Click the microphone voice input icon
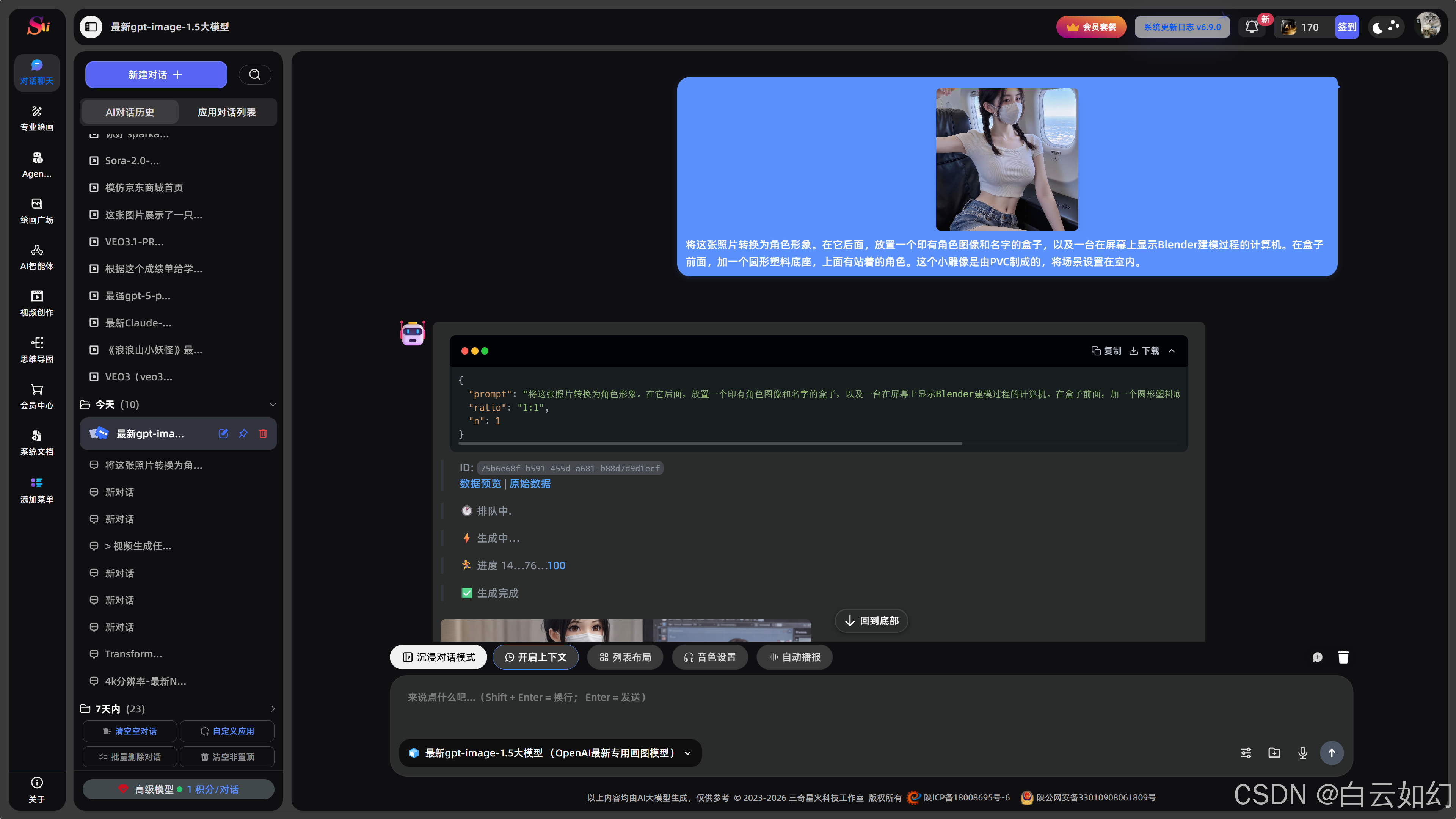 coord(1303,753)
